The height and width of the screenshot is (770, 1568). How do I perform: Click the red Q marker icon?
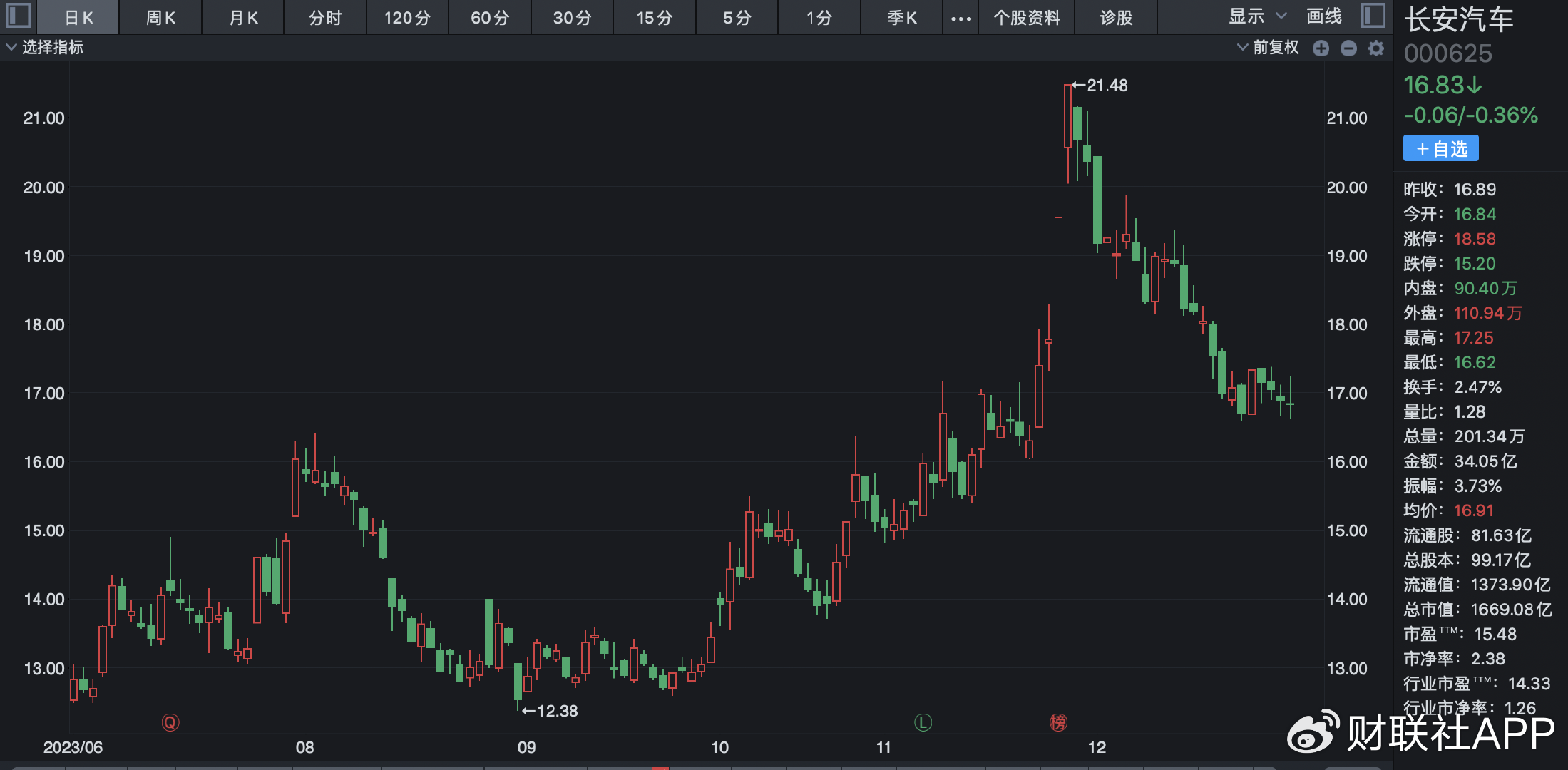click(170, 723)
